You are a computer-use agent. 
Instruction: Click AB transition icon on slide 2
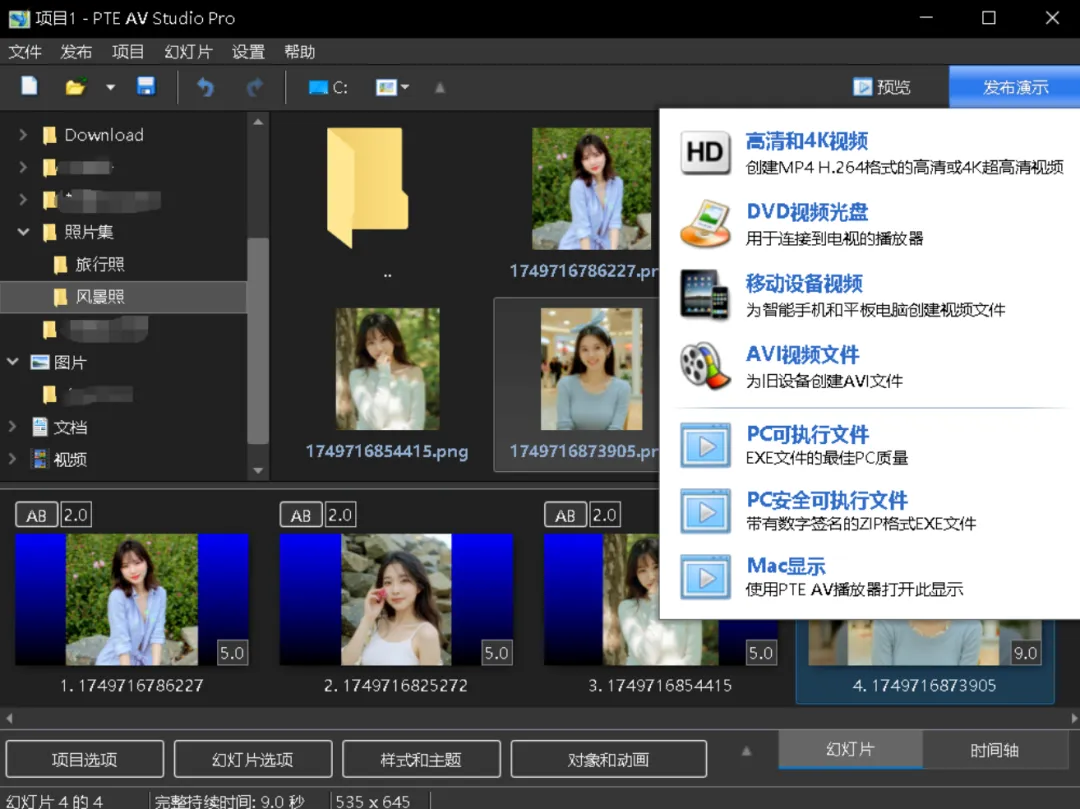301,515
